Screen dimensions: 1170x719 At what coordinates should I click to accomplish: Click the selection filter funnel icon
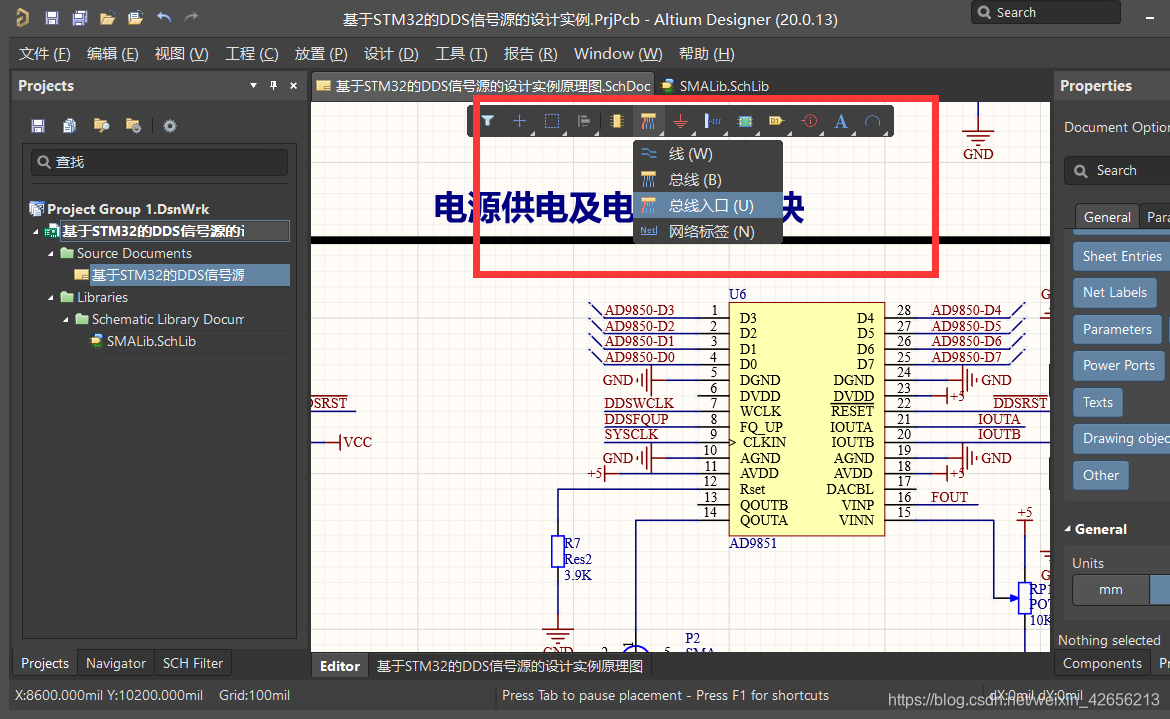[x=487, y=121]
